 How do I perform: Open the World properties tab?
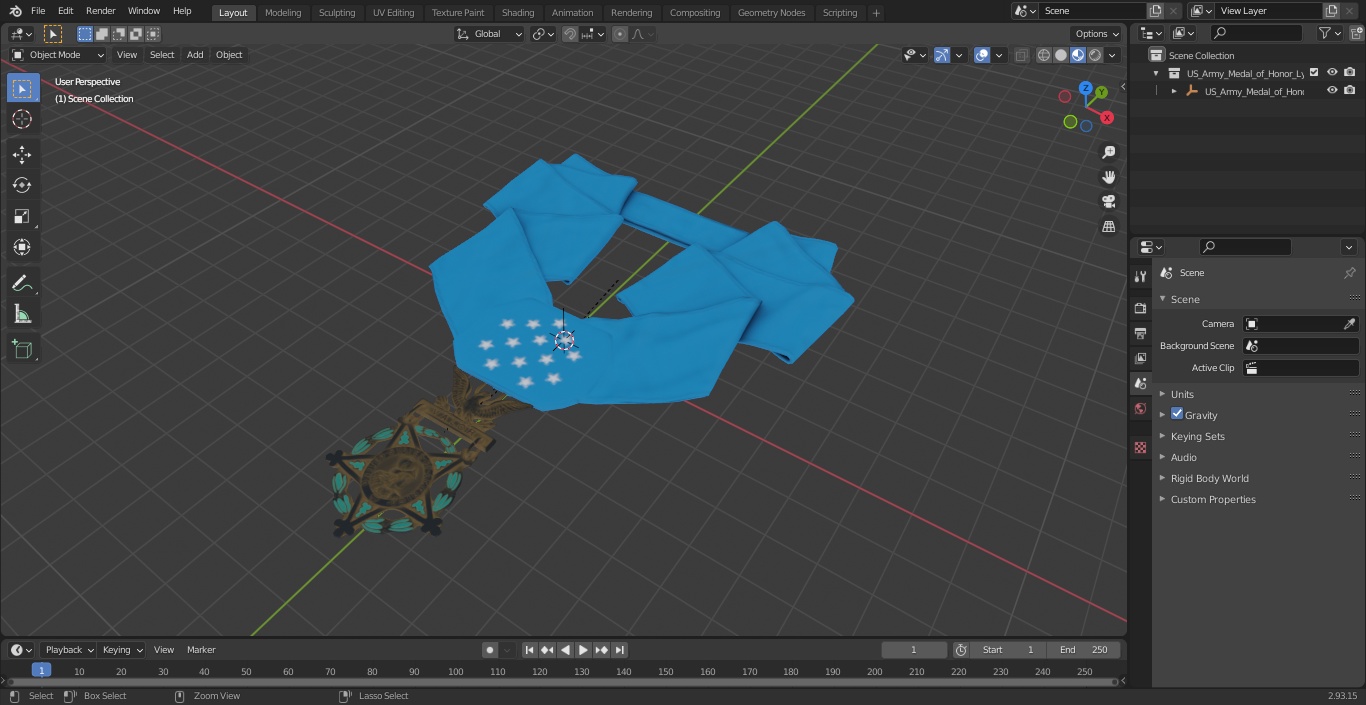pyautogui.click(x=1140, y=409)
